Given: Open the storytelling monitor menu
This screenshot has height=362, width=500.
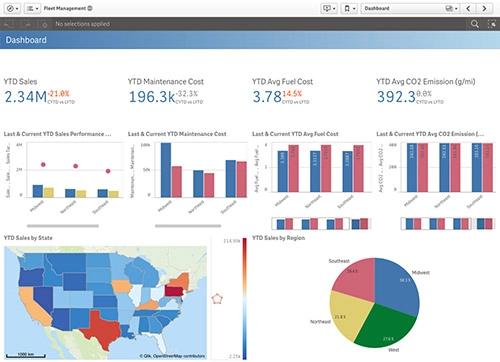Looking at the screenshot, I should (329, 8).
